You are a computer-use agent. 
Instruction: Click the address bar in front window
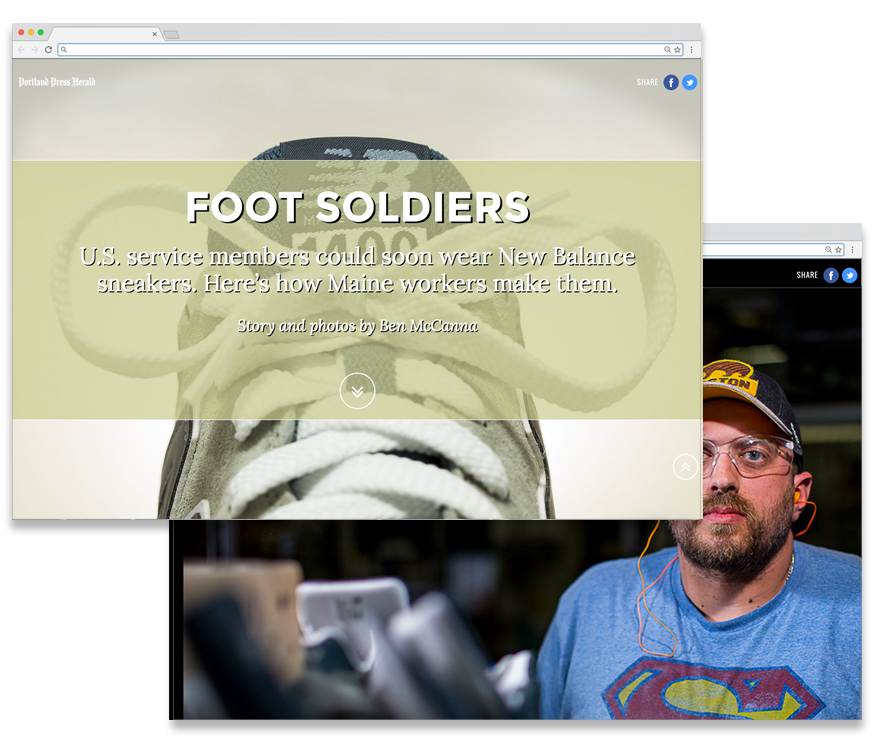[371, 50]
